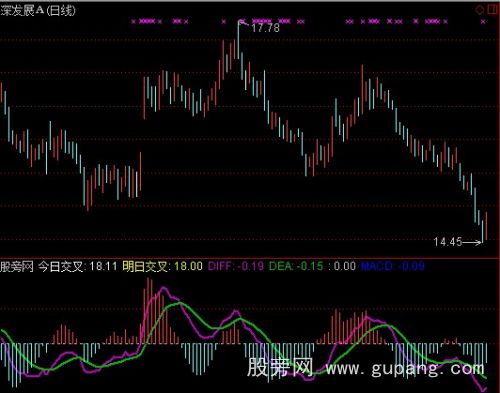Click the 18.00 tomorrow-cross value
The height and width of the screenshot is (393, 500).
(x=188, y=266)
